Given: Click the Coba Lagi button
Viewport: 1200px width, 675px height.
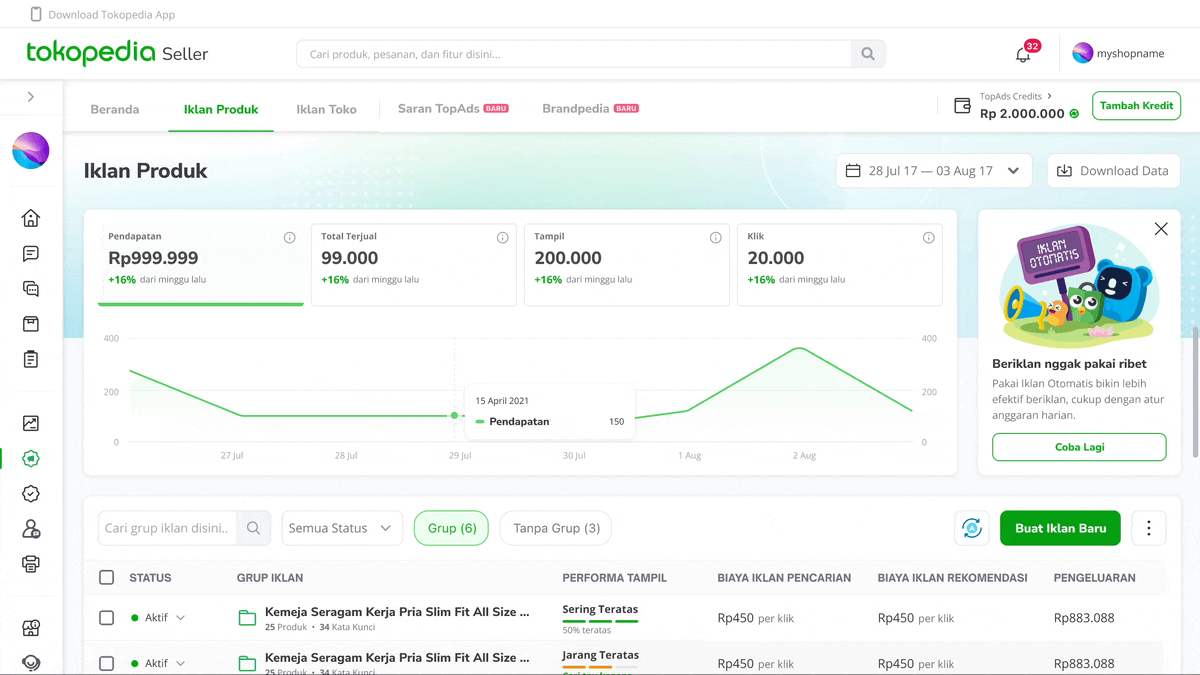Looking at the screenshot, I should coord(1079,447).
